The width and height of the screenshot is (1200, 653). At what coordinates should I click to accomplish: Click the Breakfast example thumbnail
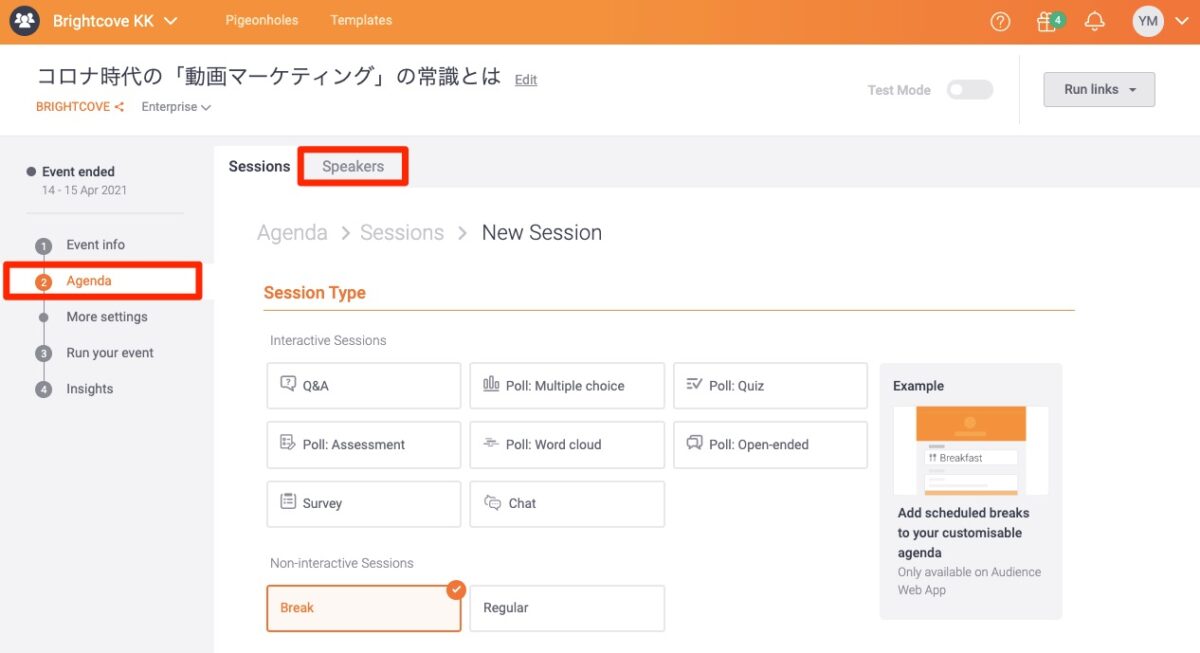pyautogui.click(x=969, y=450)
